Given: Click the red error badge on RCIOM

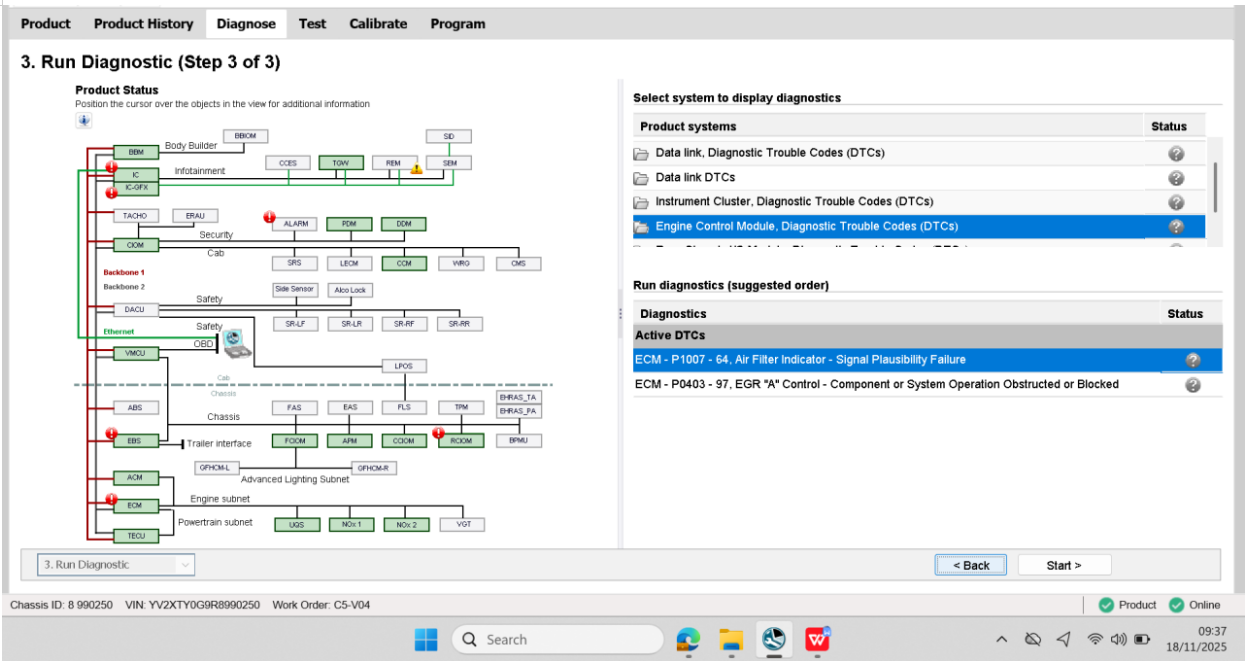Looking at the screenshot, I should (438, 434).
